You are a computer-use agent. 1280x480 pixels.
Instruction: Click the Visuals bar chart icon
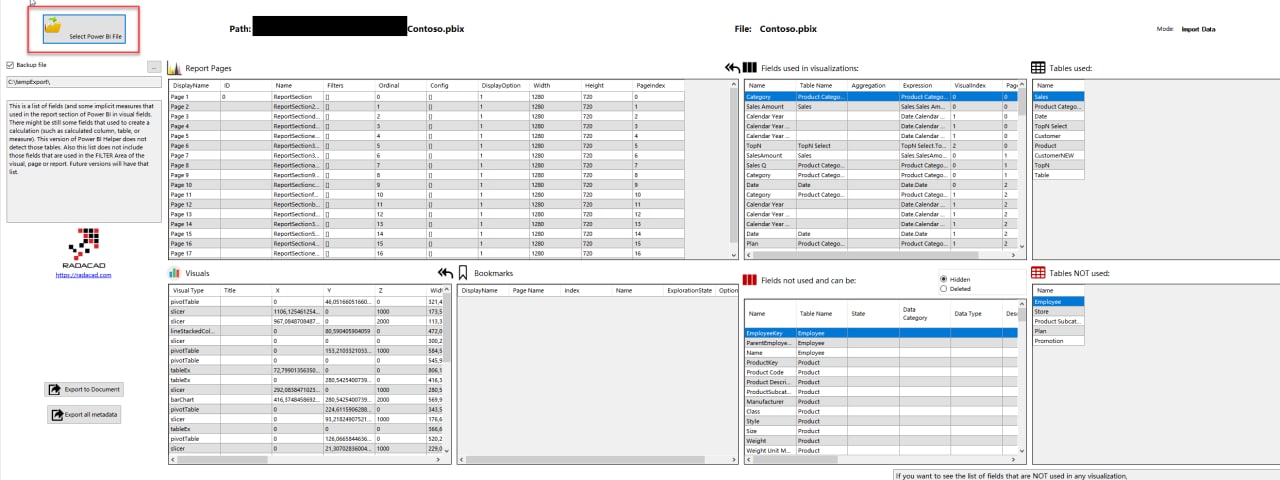174,272
